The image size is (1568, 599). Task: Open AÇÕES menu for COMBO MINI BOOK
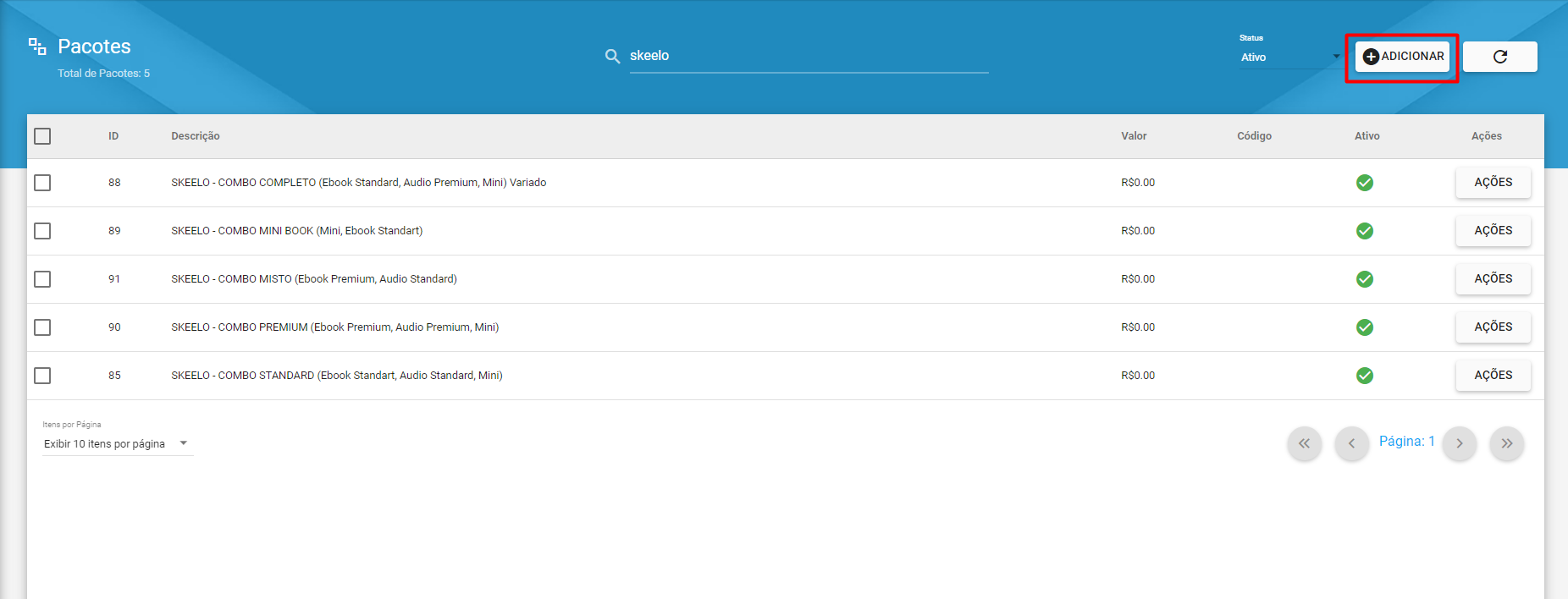click(1493, 231)
